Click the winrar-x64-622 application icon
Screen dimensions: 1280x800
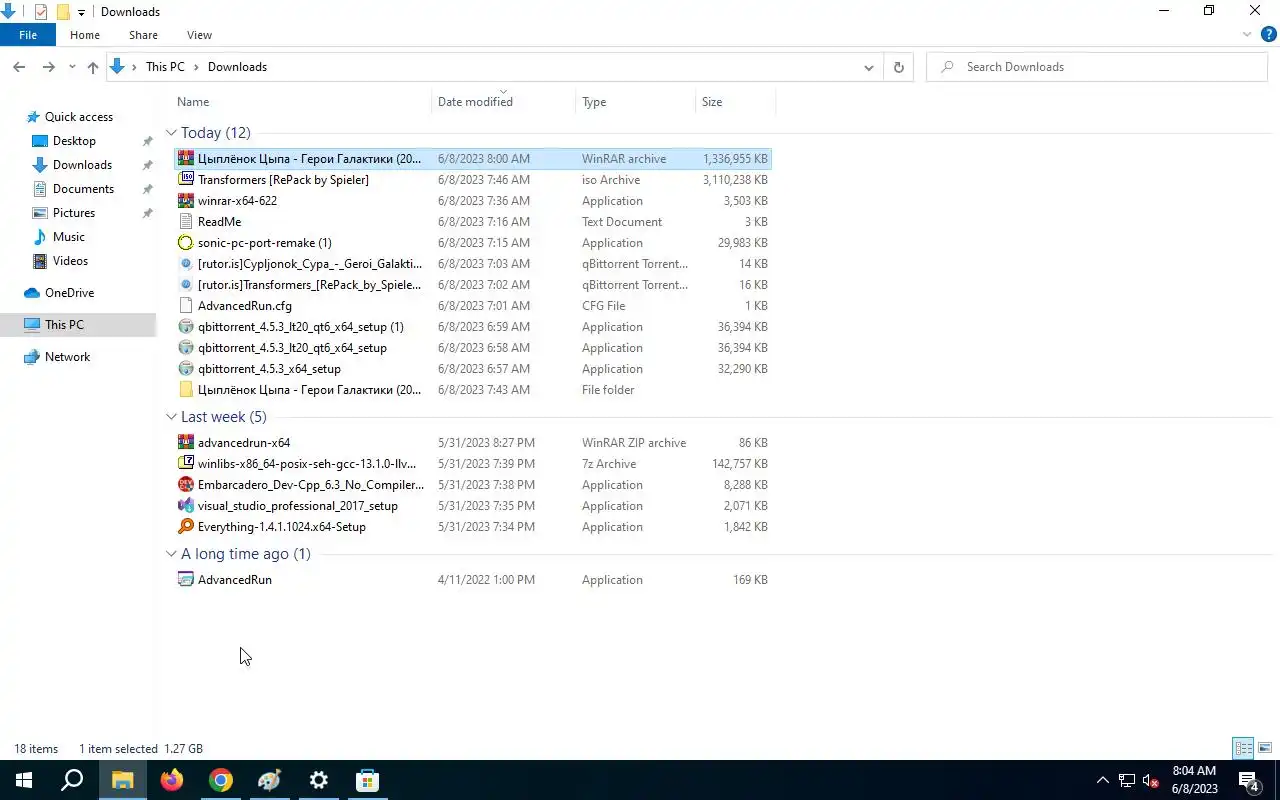click(185, 200)
